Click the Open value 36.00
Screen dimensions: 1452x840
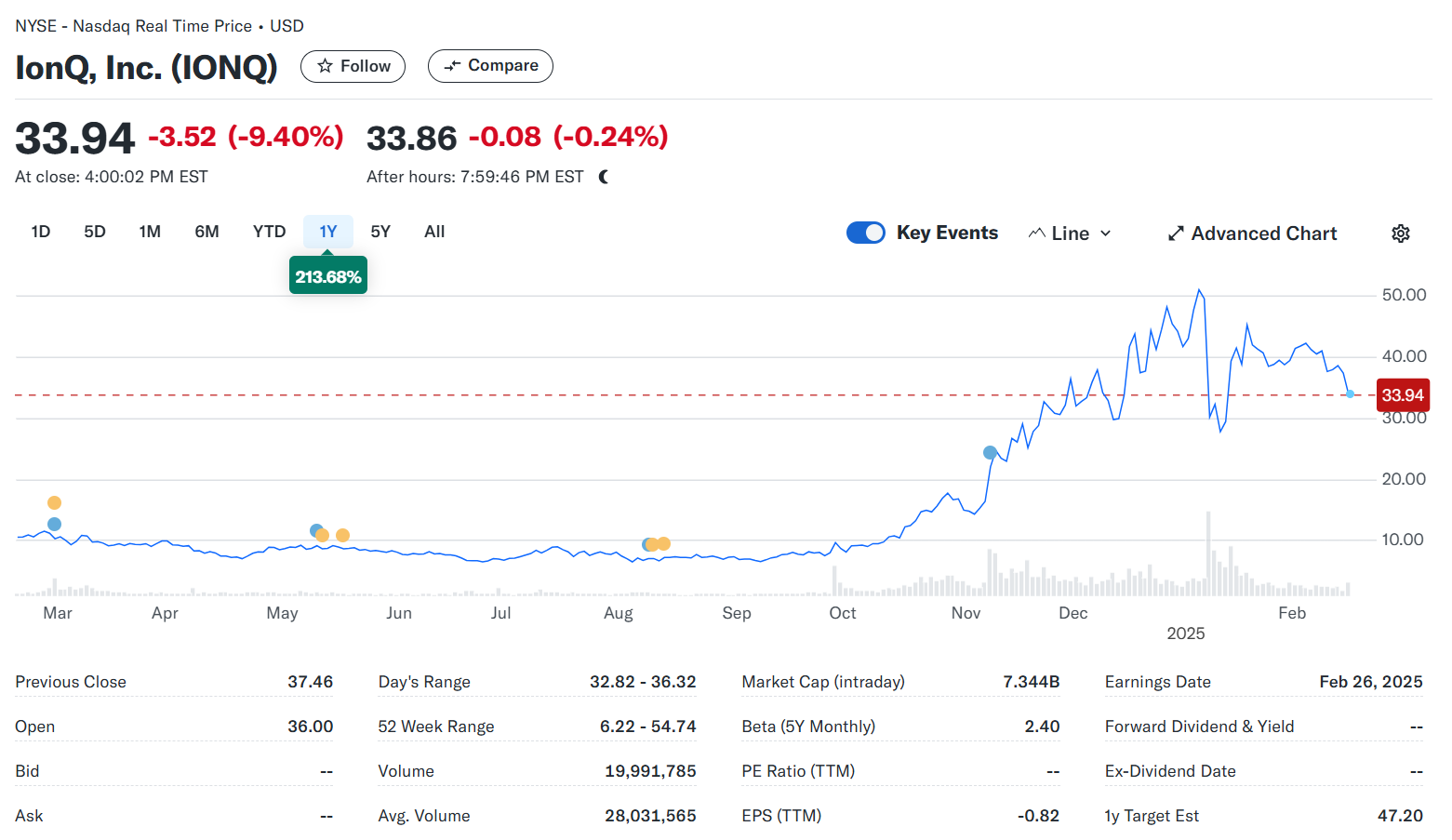[310, 727]
